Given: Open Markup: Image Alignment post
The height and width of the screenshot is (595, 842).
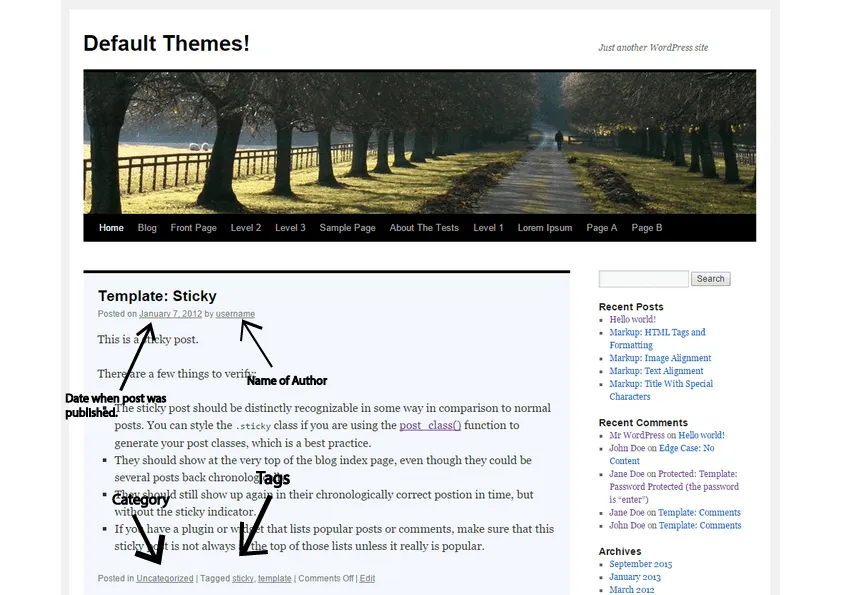Looking at the screenshot, I should [x=660, y=358].
